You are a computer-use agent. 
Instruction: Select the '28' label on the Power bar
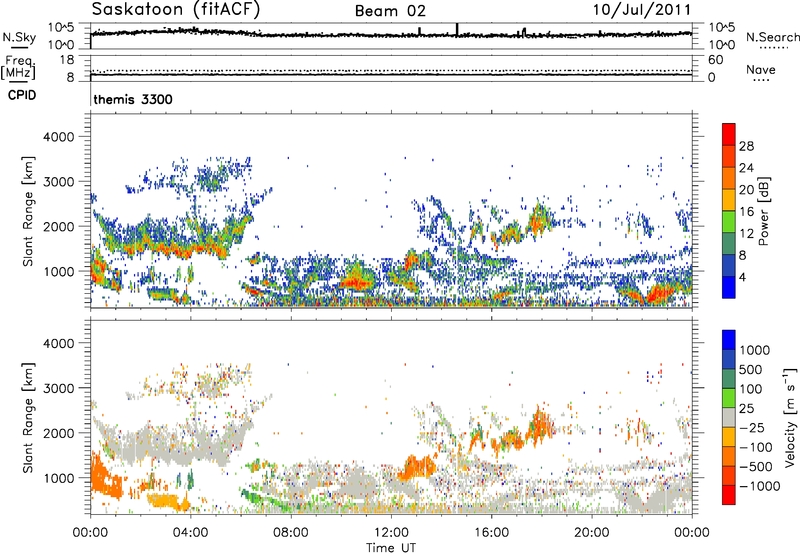tap(746, 146)
